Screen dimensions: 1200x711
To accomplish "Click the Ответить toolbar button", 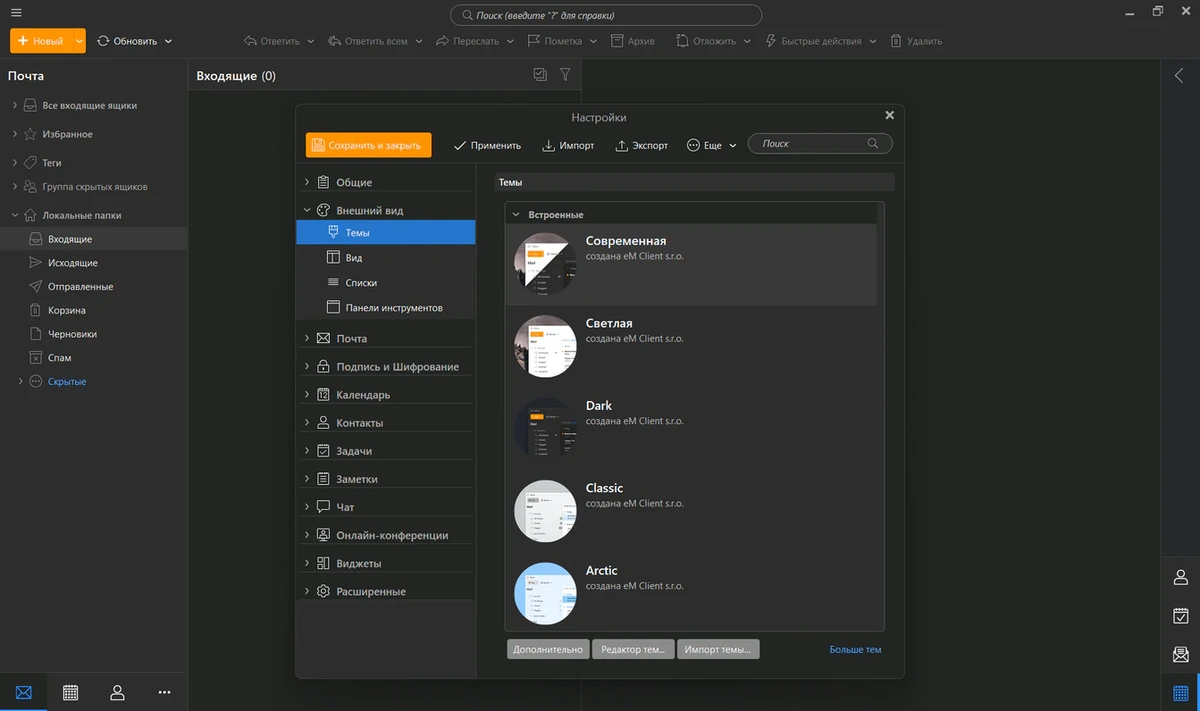I will [271, 41].
